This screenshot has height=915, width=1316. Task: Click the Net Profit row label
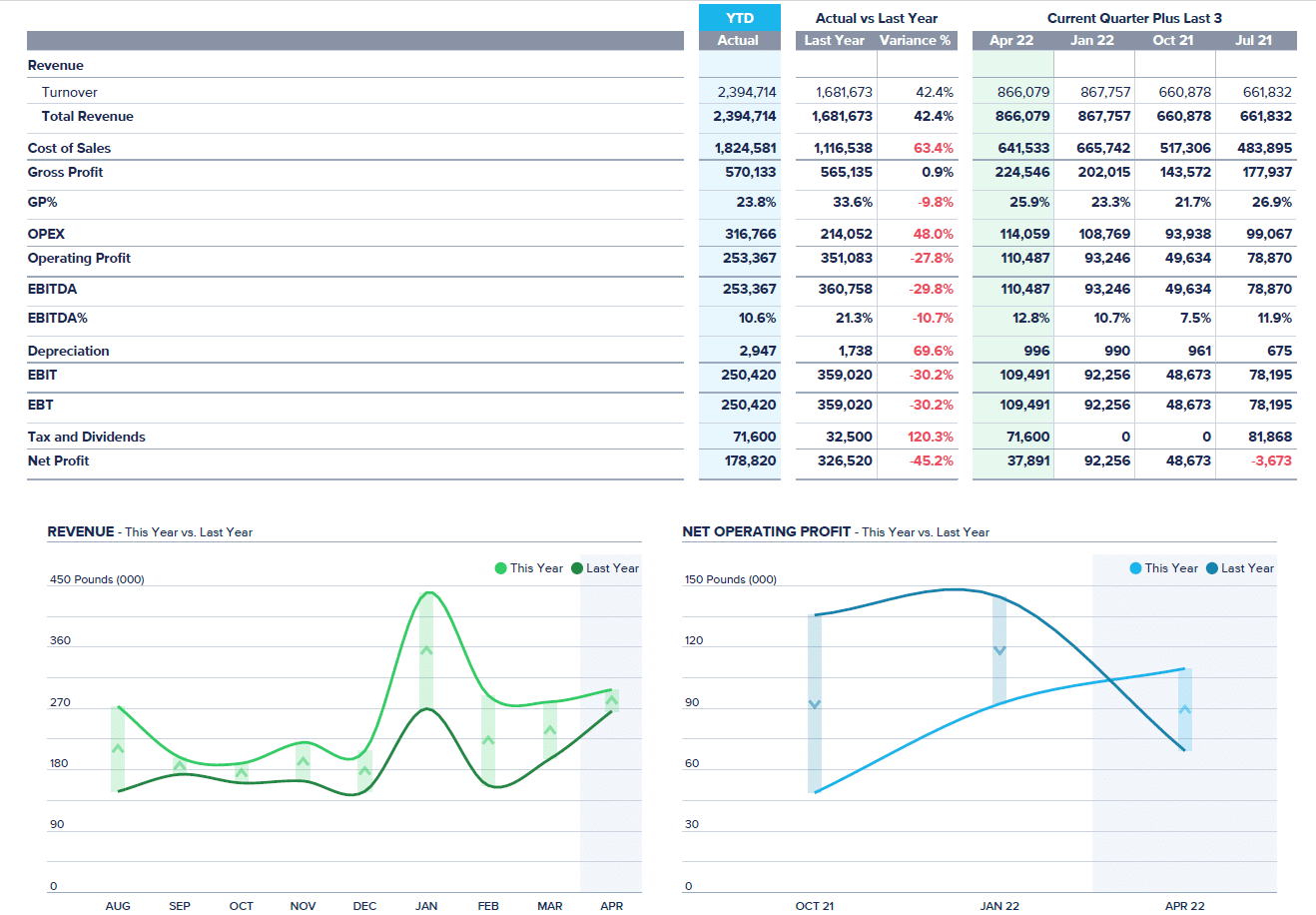point(60,460)
